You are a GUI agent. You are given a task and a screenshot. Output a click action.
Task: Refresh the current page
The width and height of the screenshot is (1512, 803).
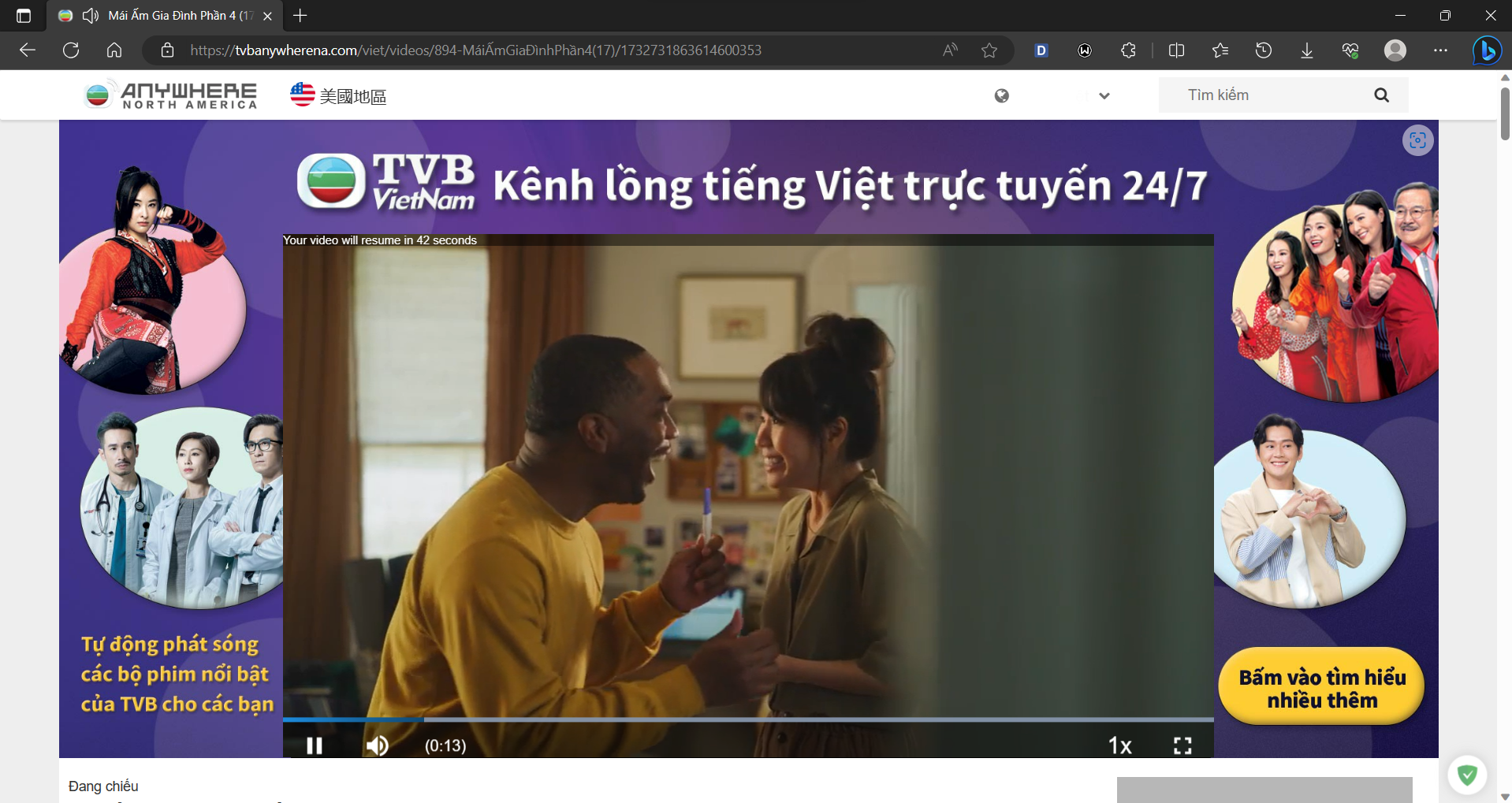pyautogui.click(x=71, y=50)
